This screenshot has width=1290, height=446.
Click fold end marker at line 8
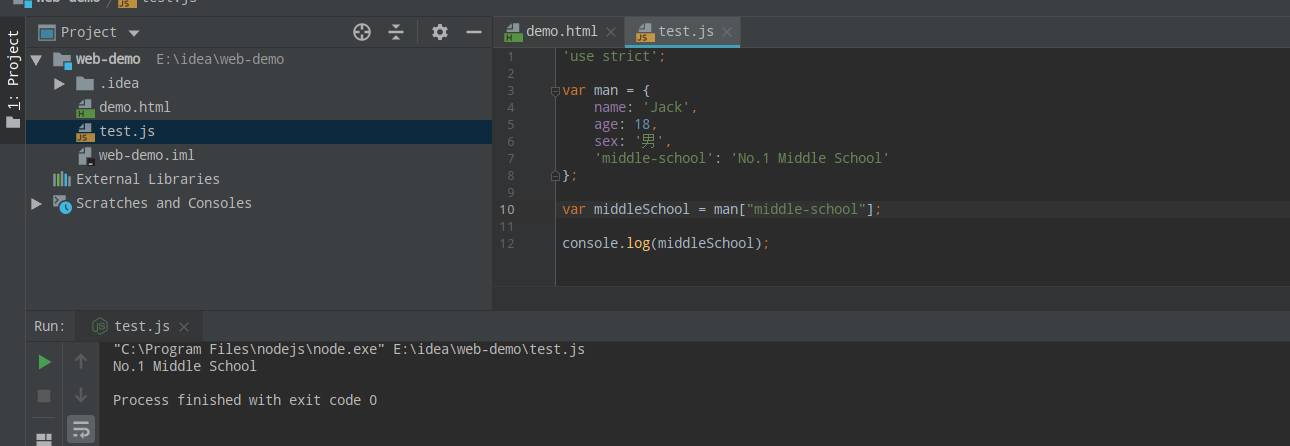[555, 175]
